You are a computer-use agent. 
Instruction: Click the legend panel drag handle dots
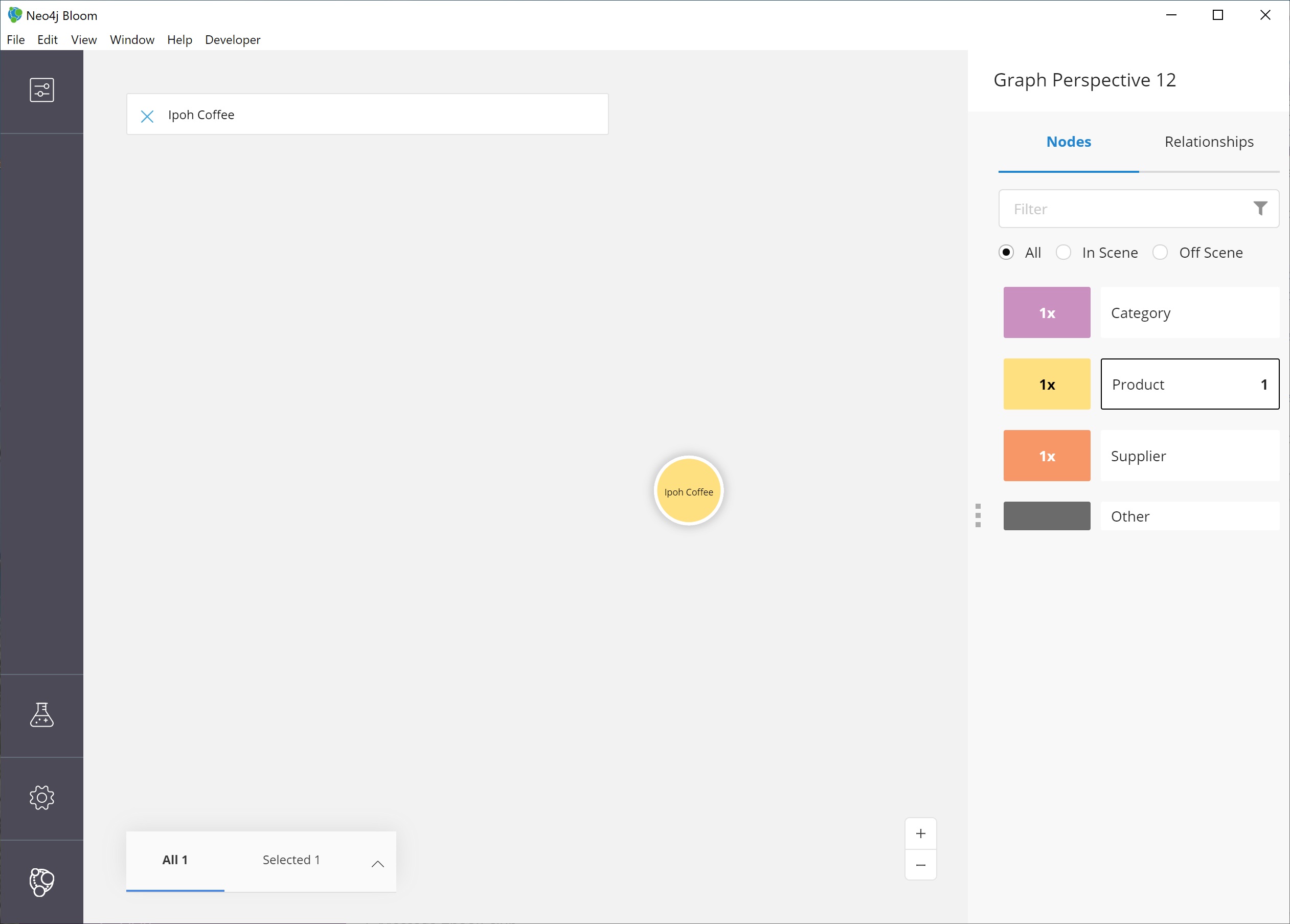pyautogui.click(x=978, y=515)
